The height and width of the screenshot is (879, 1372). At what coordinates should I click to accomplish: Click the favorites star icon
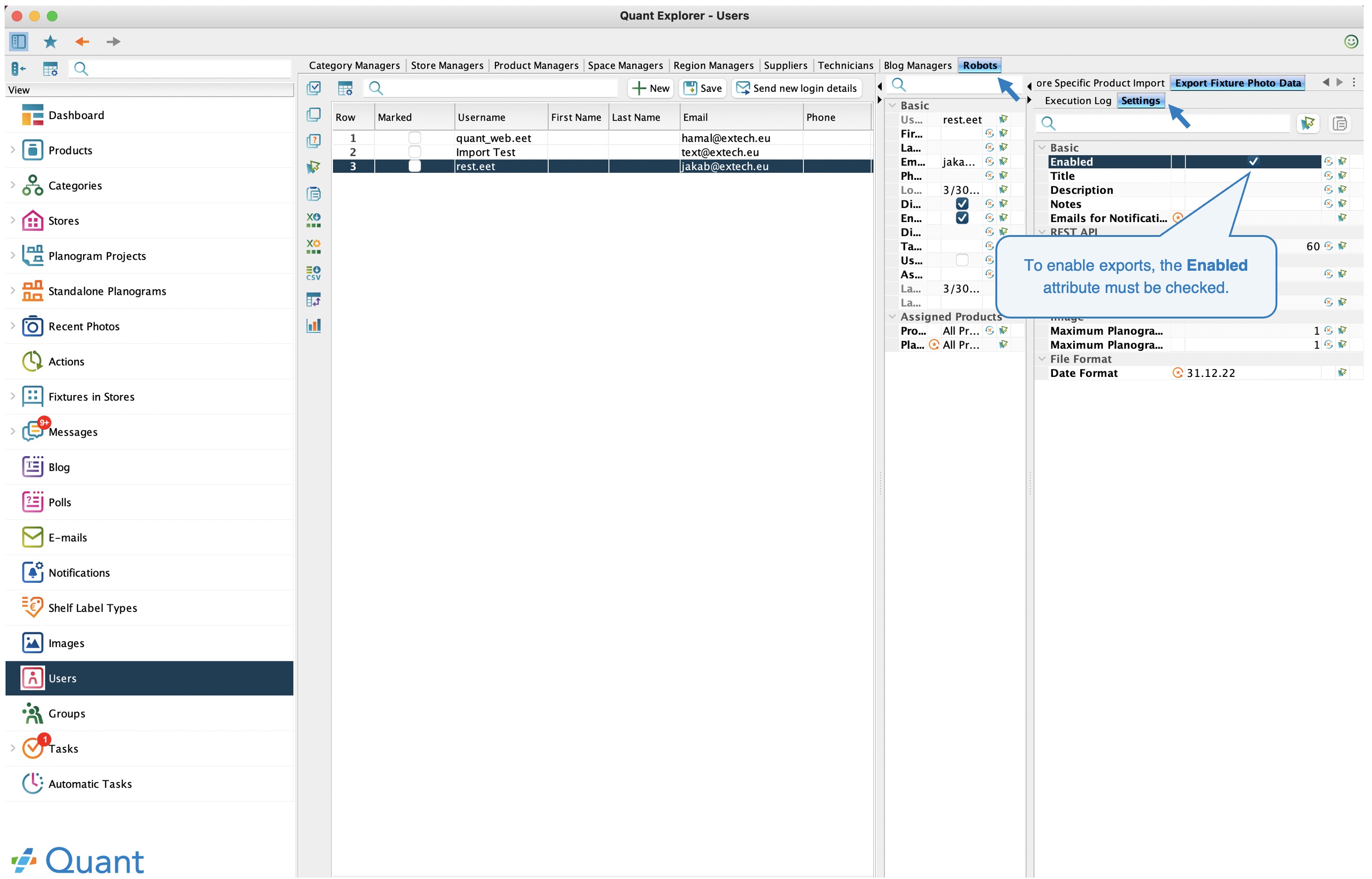50,41
